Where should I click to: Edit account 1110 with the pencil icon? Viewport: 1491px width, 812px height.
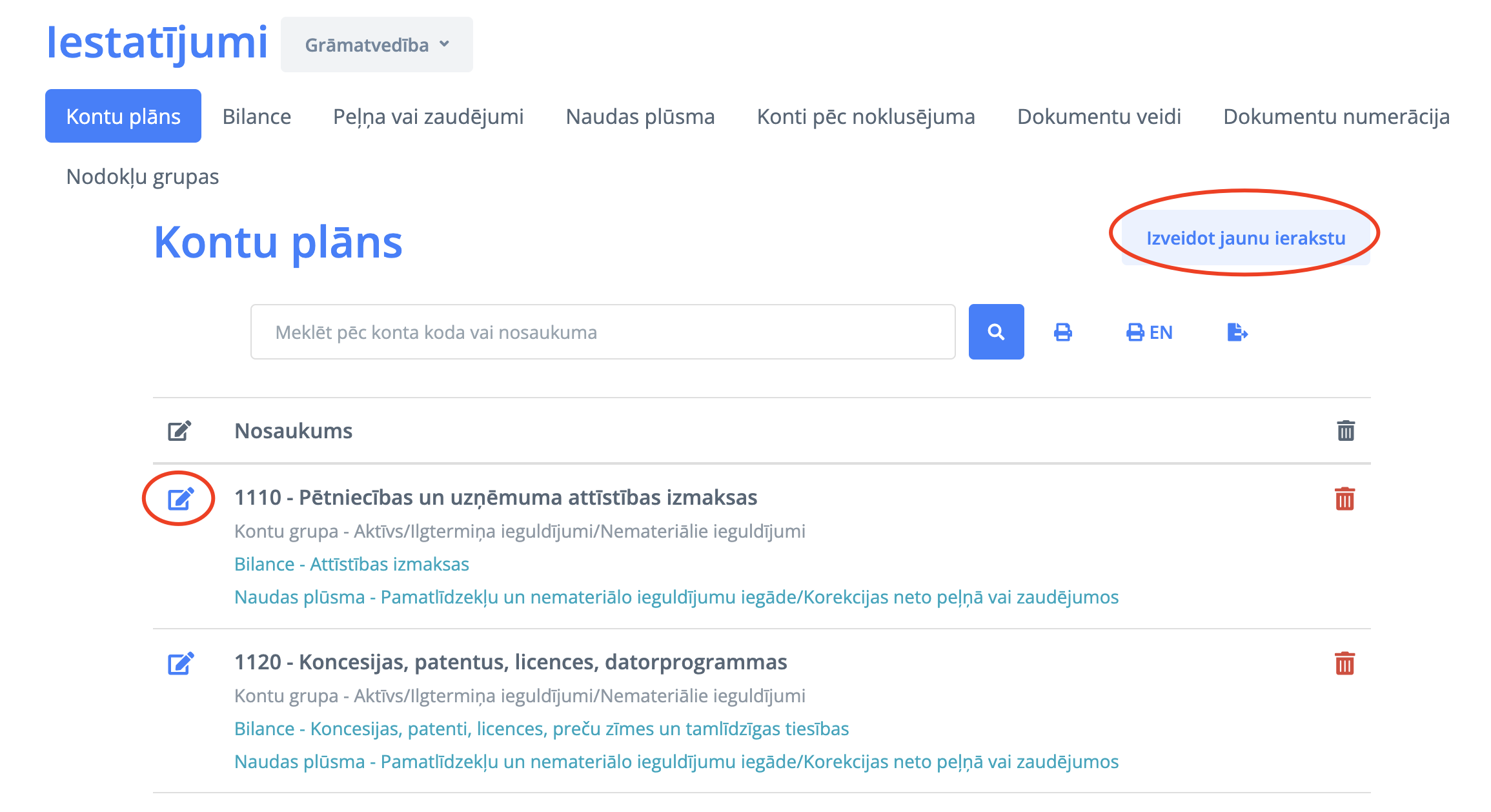click(x=180, y=499)
